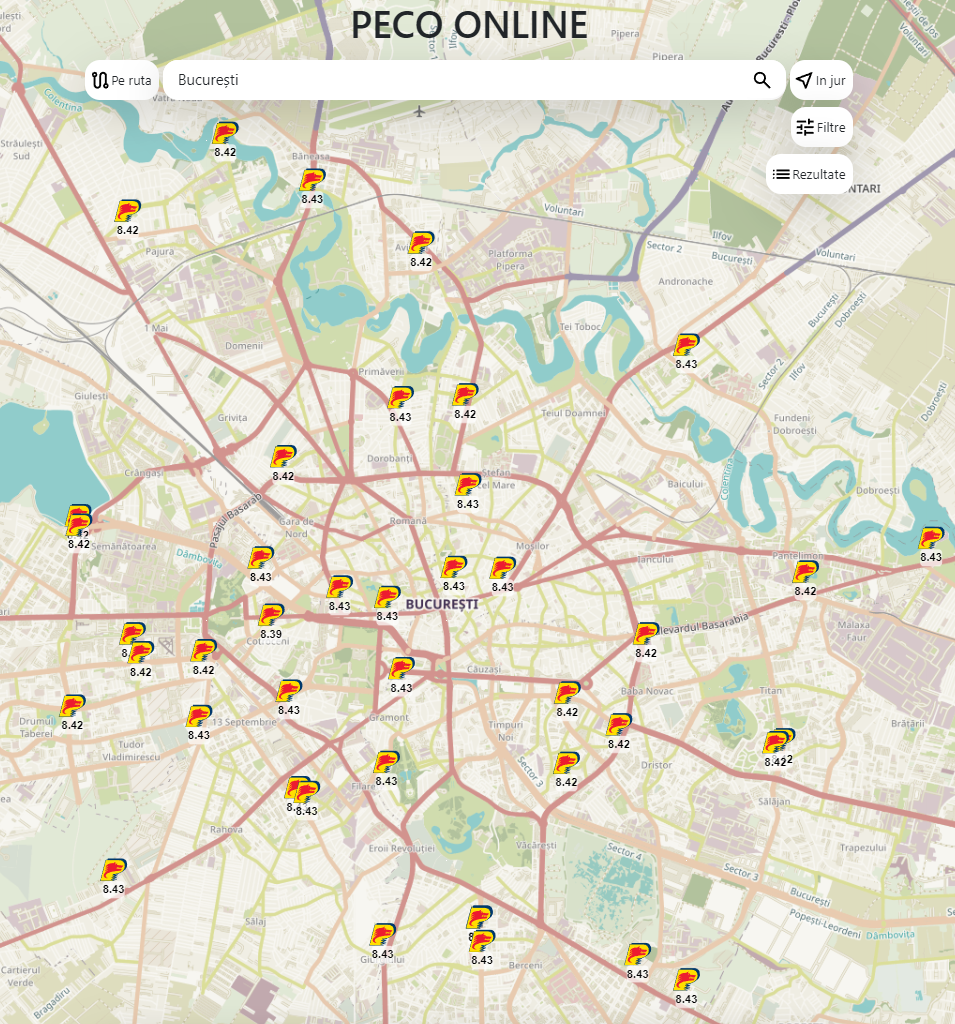
Task: Show the Rezultate results list
Action: [x=809, y=174]
